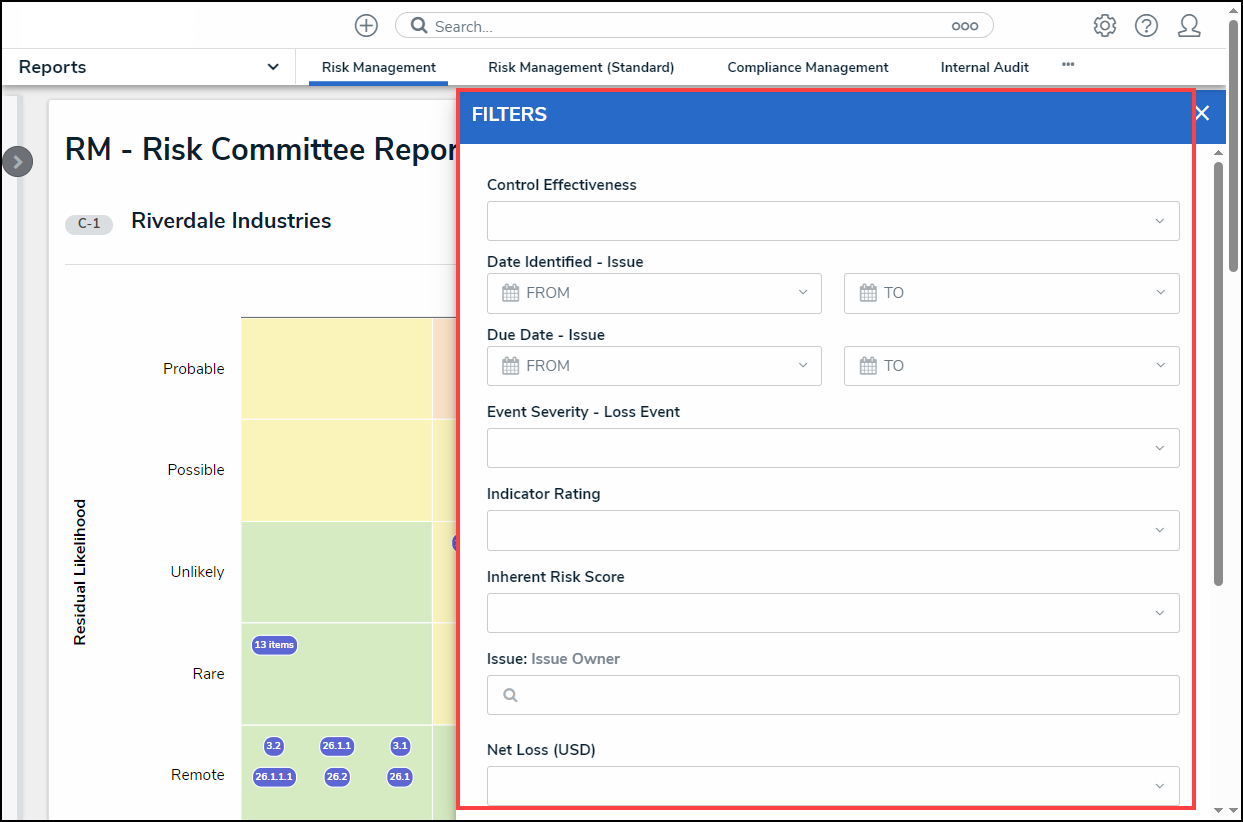1243x822 pixels.
Task: Click the 13 items heatmap badge
Action: pos(274,645)
